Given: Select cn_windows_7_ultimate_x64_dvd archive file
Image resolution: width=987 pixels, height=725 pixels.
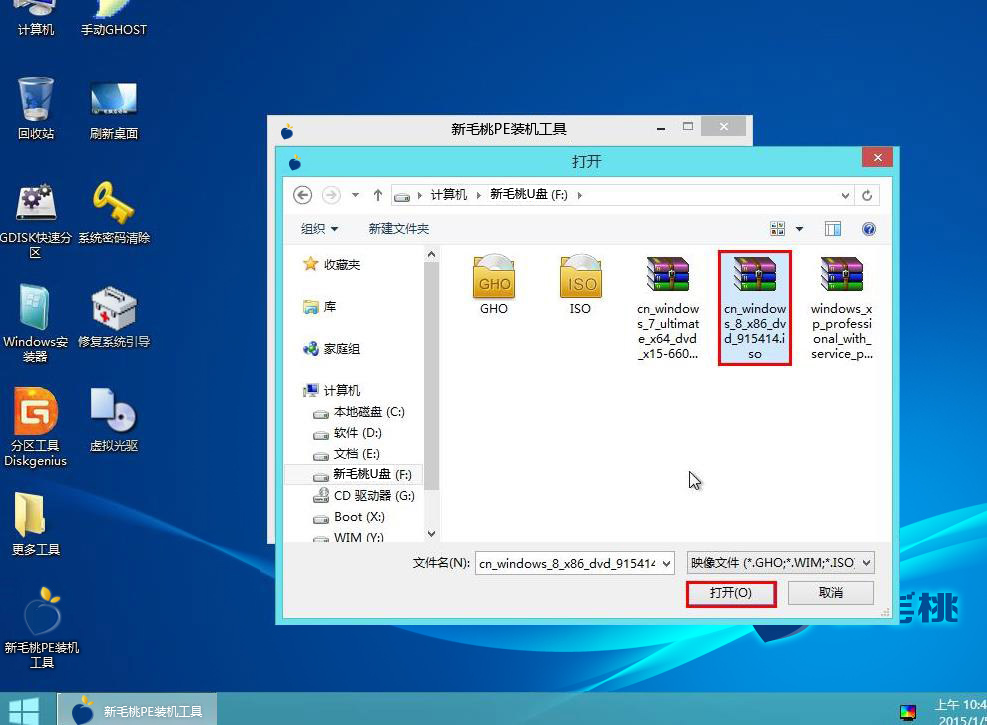Looking at the screenshot, I should pos(668,308).
